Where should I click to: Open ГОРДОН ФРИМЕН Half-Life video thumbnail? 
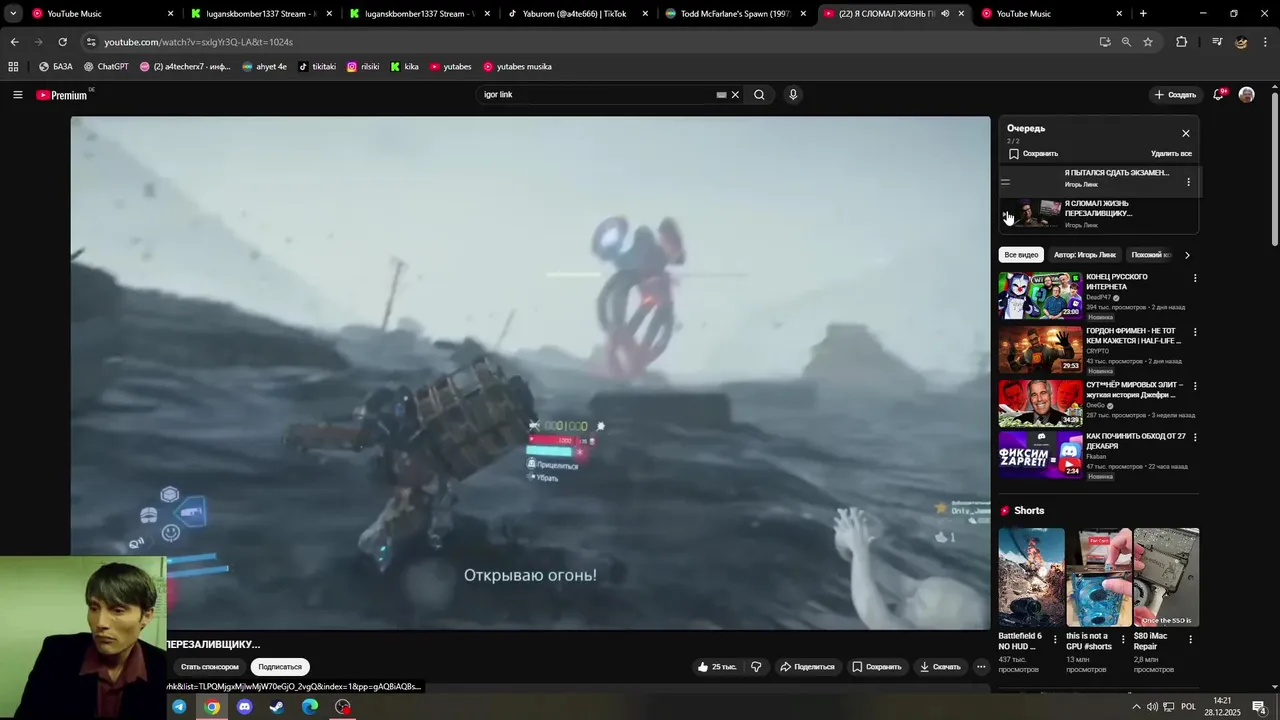(x=1040, y=350)
